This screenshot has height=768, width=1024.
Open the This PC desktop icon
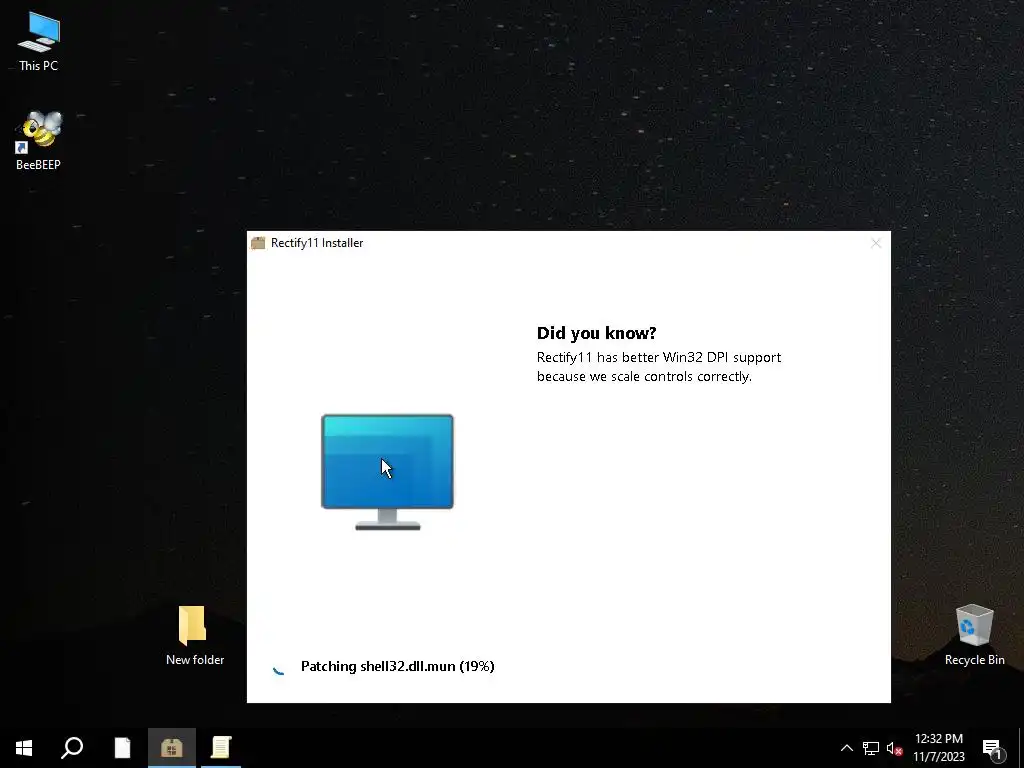pyautogui.click(x=39, y=41)
